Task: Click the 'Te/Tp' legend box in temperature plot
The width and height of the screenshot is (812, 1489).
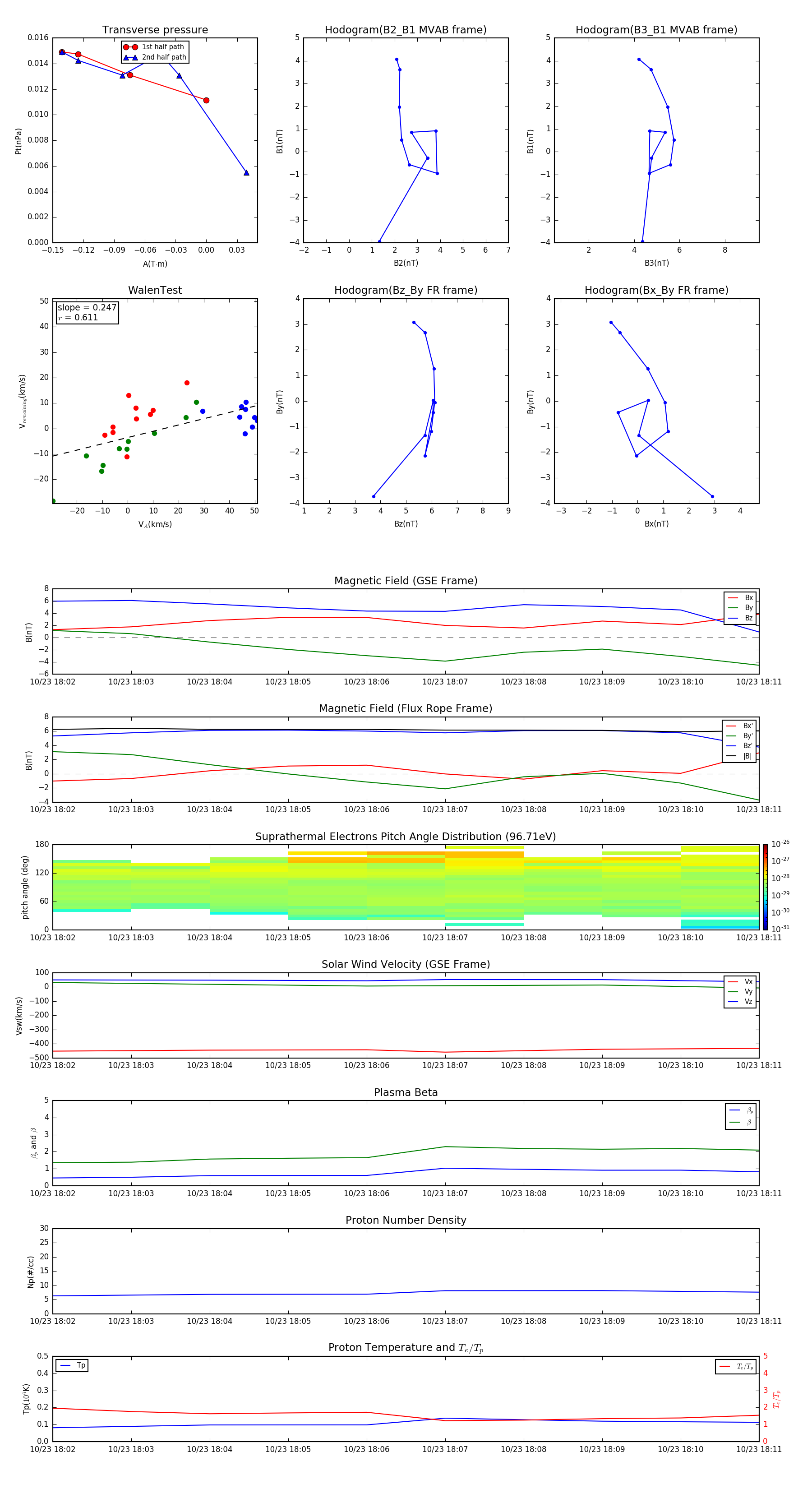Action: 736,1366
